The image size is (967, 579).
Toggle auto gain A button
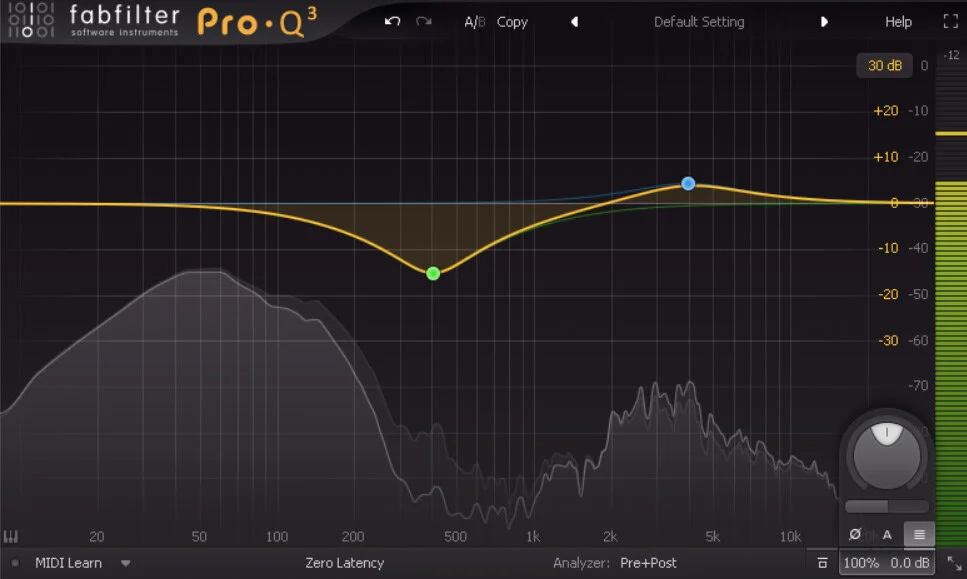tap(887, 535)
